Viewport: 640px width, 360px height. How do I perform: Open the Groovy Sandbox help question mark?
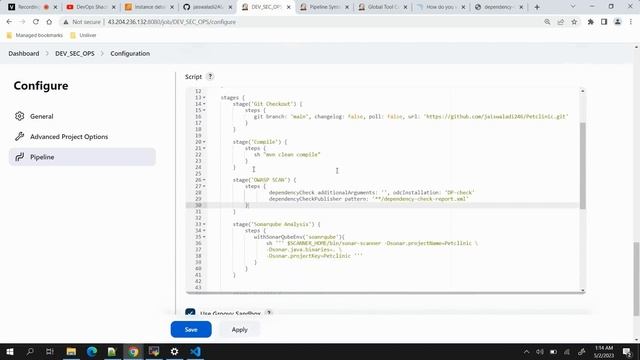[269, 313]
